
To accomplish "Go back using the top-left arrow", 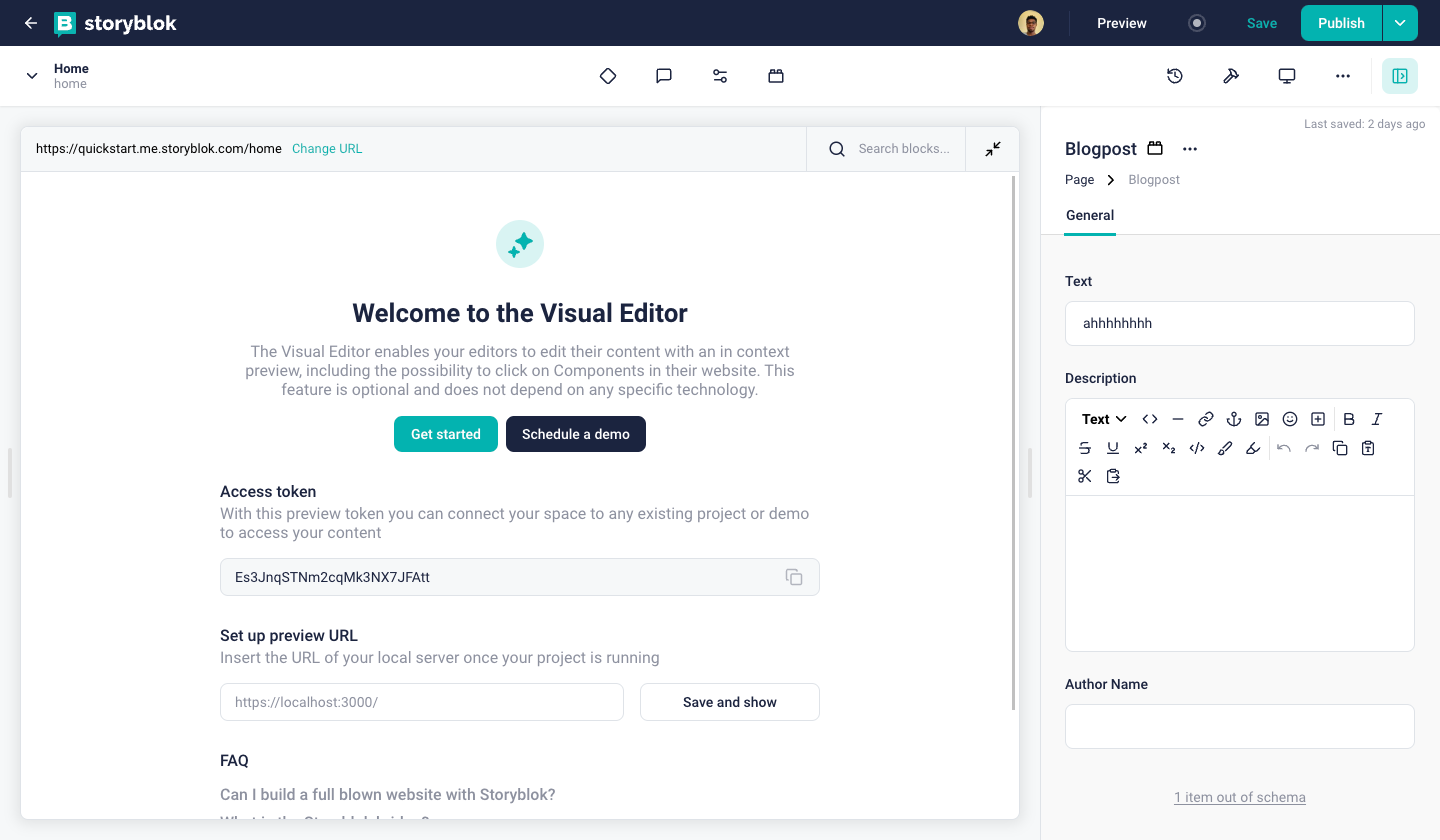I will (31, 23).
